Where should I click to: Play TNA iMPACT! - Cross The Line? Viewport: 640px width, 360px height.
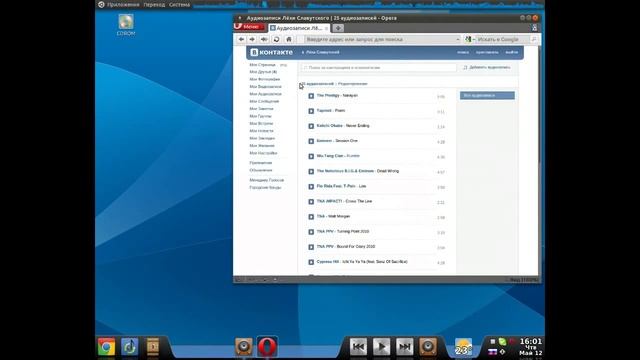[311, 202]
